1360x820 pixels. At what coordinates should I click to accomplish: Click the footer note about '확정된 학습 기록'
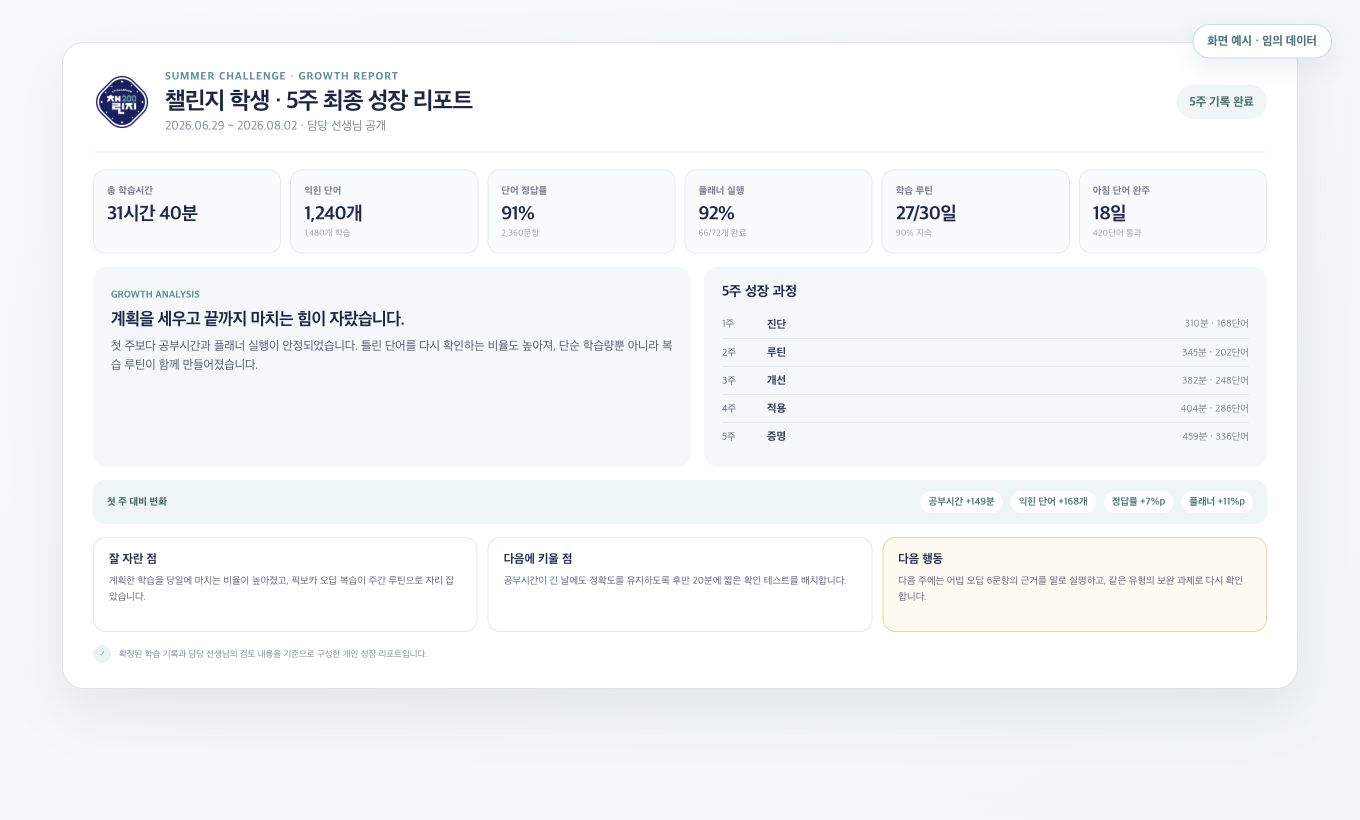point(273,654)
